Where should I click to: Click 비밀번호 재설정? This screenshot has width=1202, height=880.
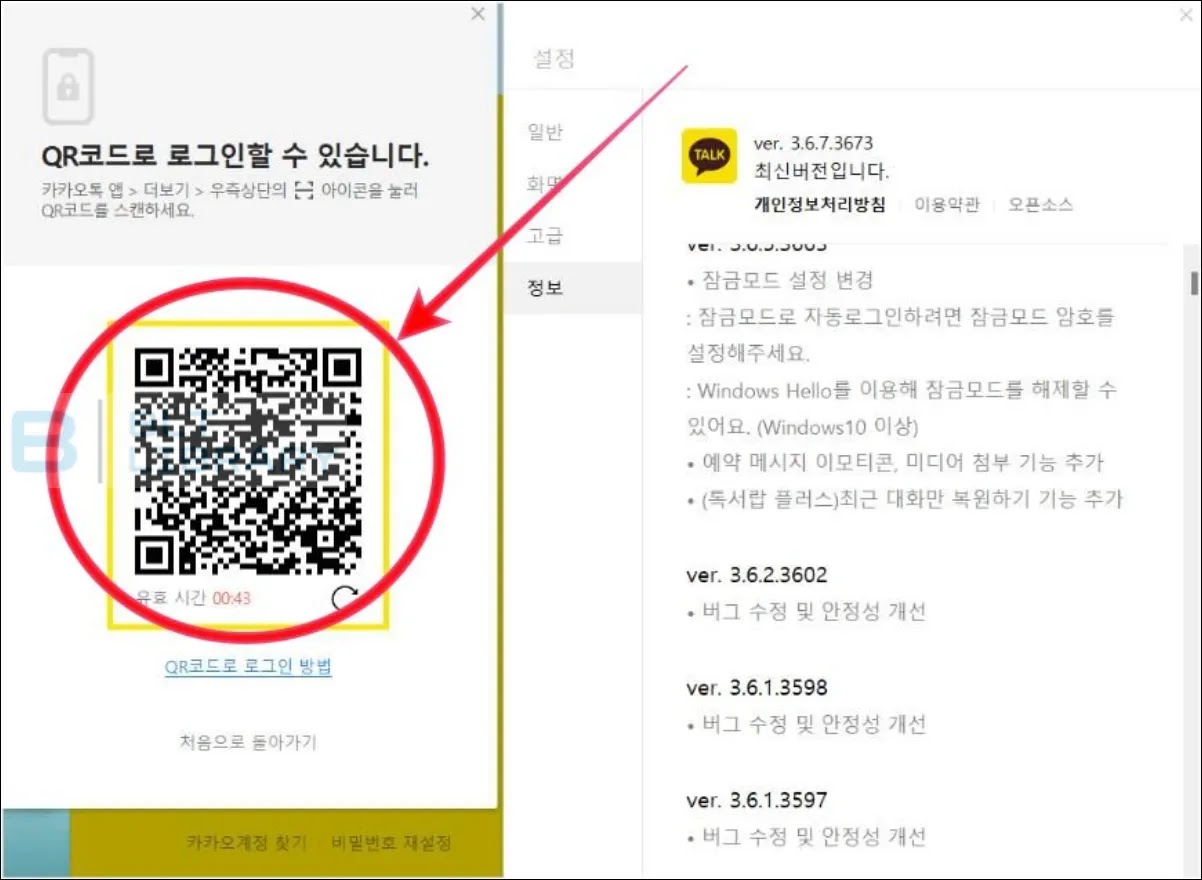pyautogui.click(x=392, y=843)
